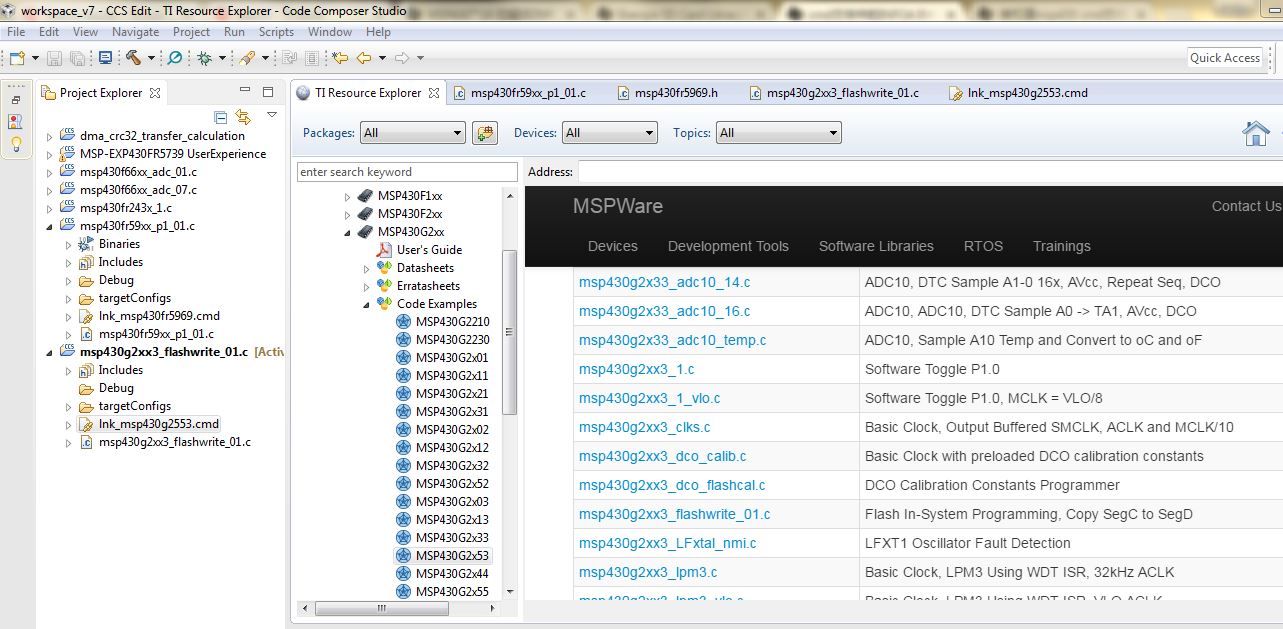Screen dimensions: 1283x629
Task: Click Software Libraries in MSPWare nav
Action: [x=876, y=246]
